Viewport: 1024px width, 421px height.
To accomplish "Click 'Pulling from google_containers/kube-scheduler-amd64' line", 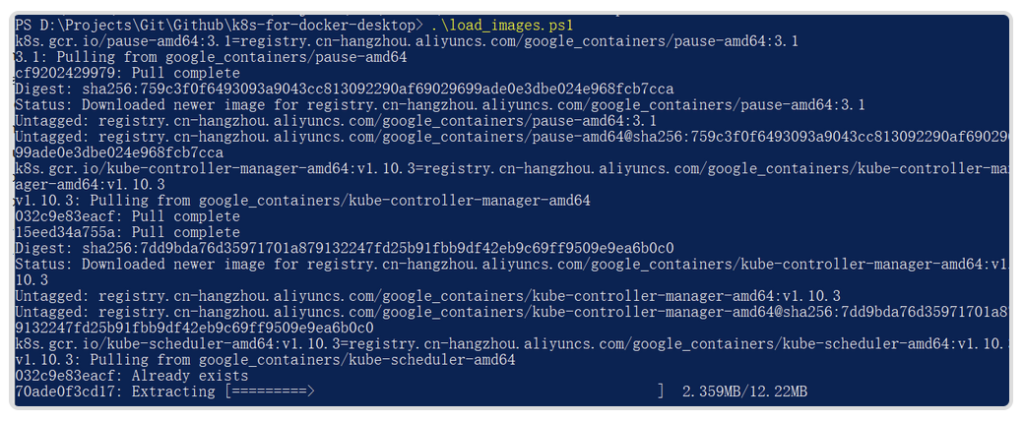I will (x=265, y=360).
